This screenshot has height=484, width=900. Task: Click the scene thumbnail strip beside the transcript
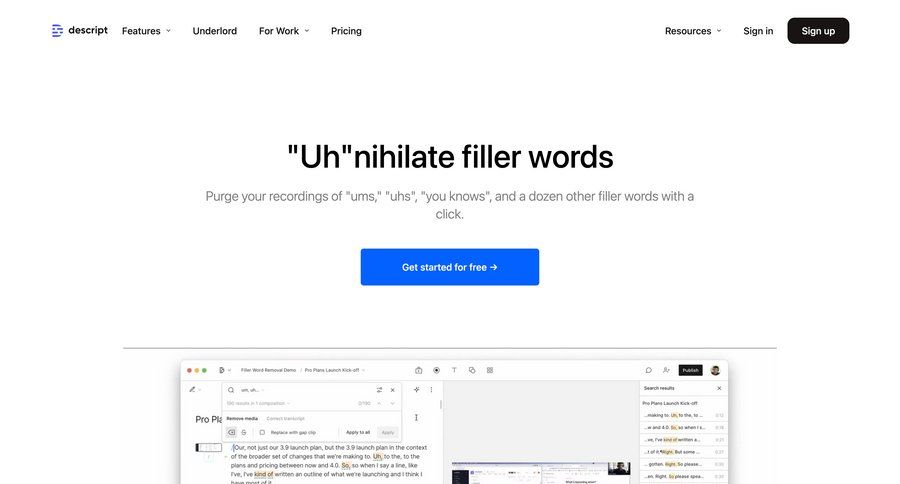pyautogui.click(x=208, y=447)
